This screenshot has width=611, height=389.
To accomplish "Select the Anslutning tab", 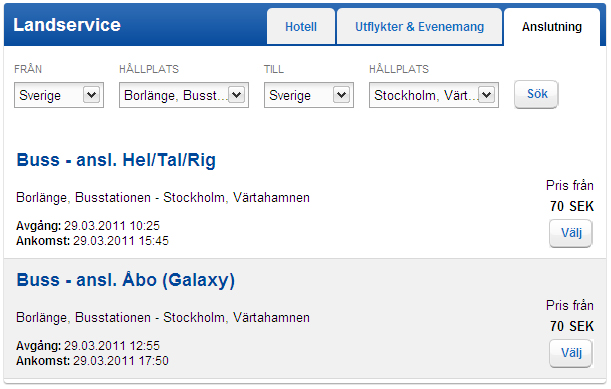I will (552, 27).
